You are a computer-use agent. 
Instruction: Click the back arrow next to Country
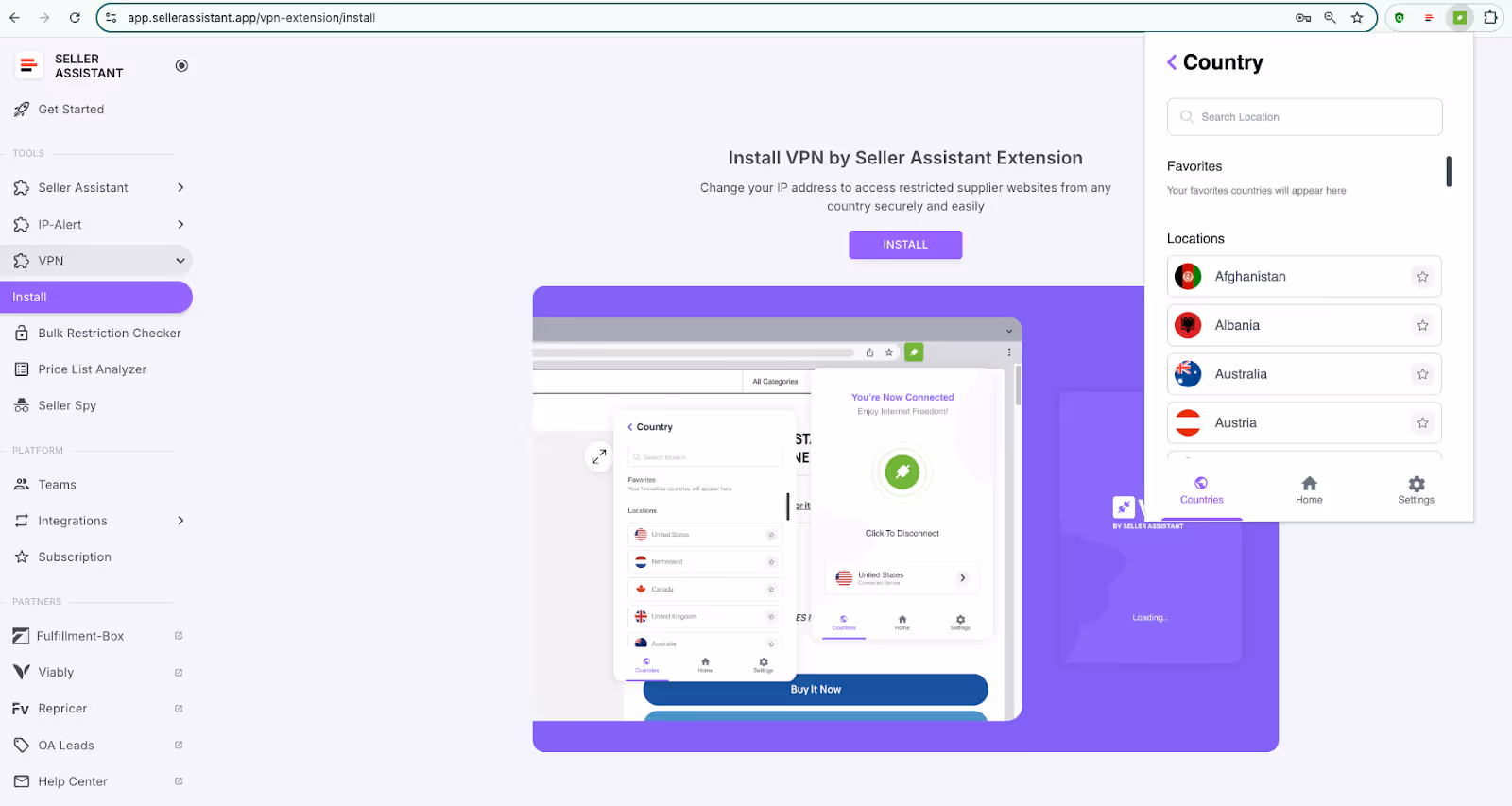[x=1172, y=62]
